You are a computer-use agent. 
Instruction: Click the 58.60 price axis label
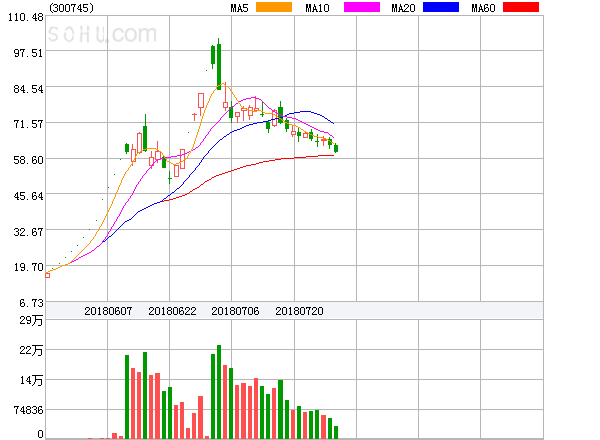28,160
